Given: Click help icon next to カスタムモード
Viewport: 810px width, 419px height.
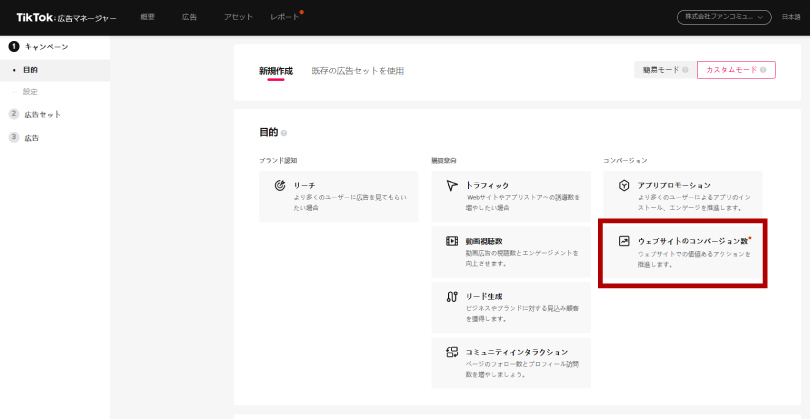Looking at the screenshot, I should (x=763, y=70).
